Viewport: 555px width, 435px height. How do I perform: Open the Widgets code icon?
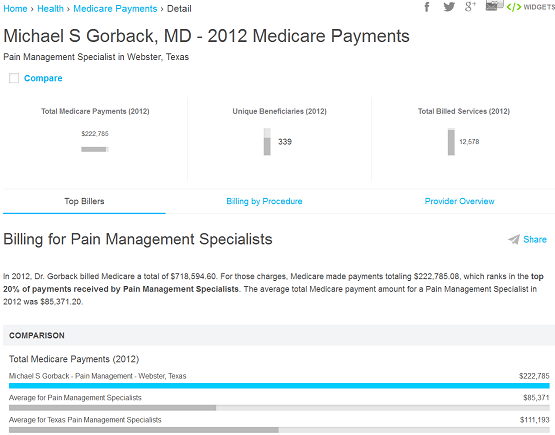pos(514,7)
